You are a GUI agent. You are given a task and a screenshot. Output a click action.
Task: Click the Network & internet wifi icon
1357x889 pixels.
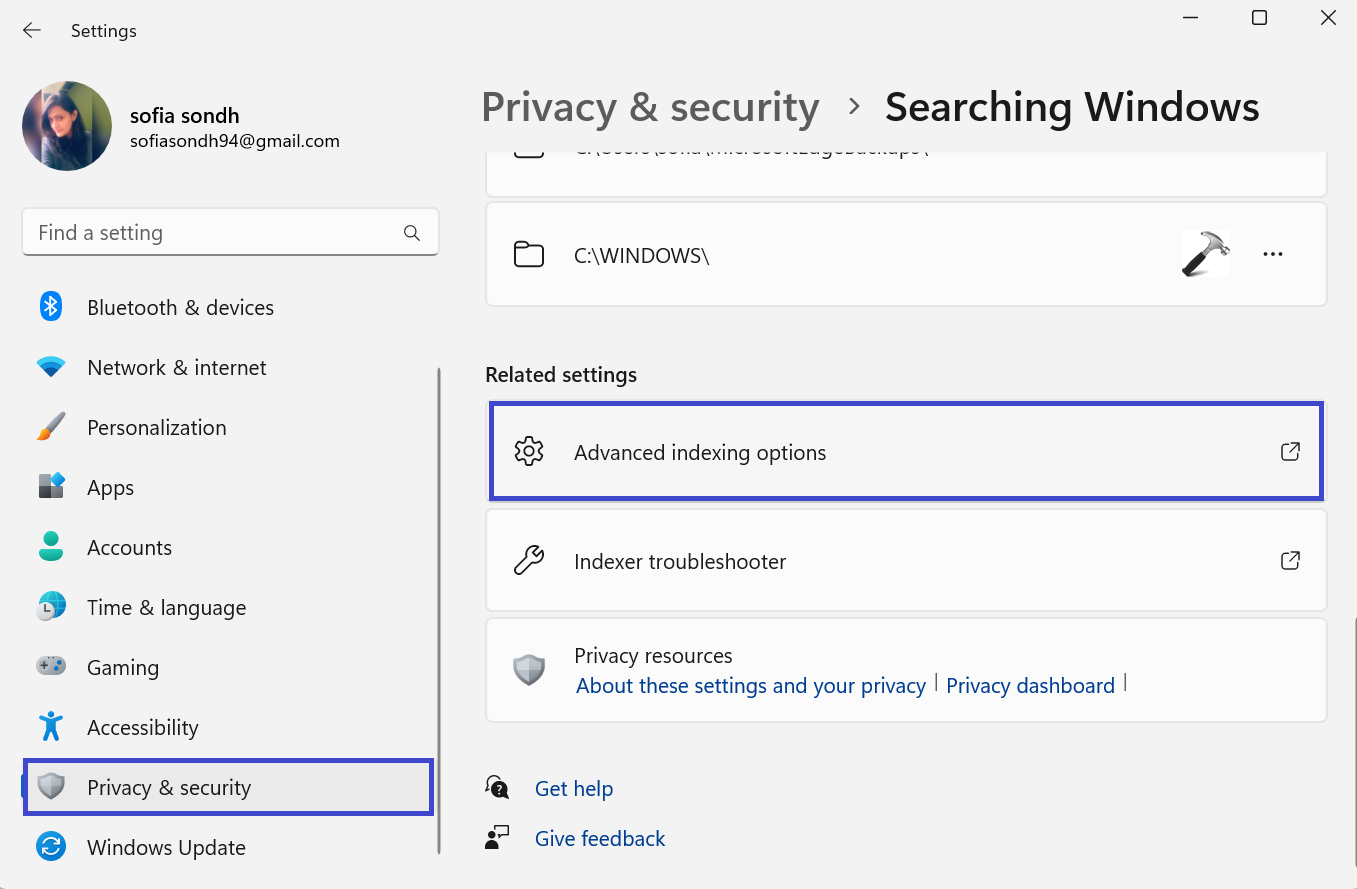coord(51,367)
